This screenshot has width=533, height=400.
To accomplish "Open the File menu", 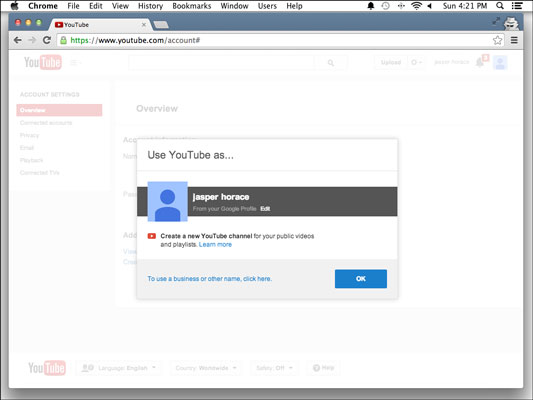I will click(73, 6).
